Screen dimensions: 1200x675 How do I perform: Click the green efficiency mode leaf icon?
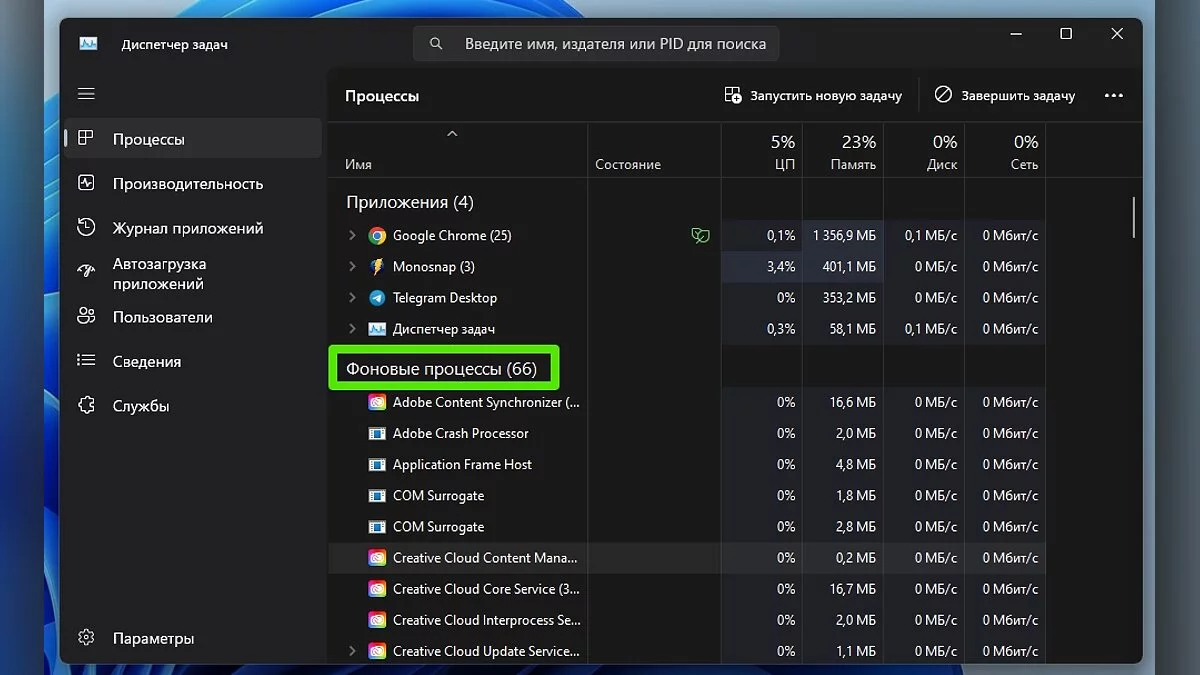point(700,236)
